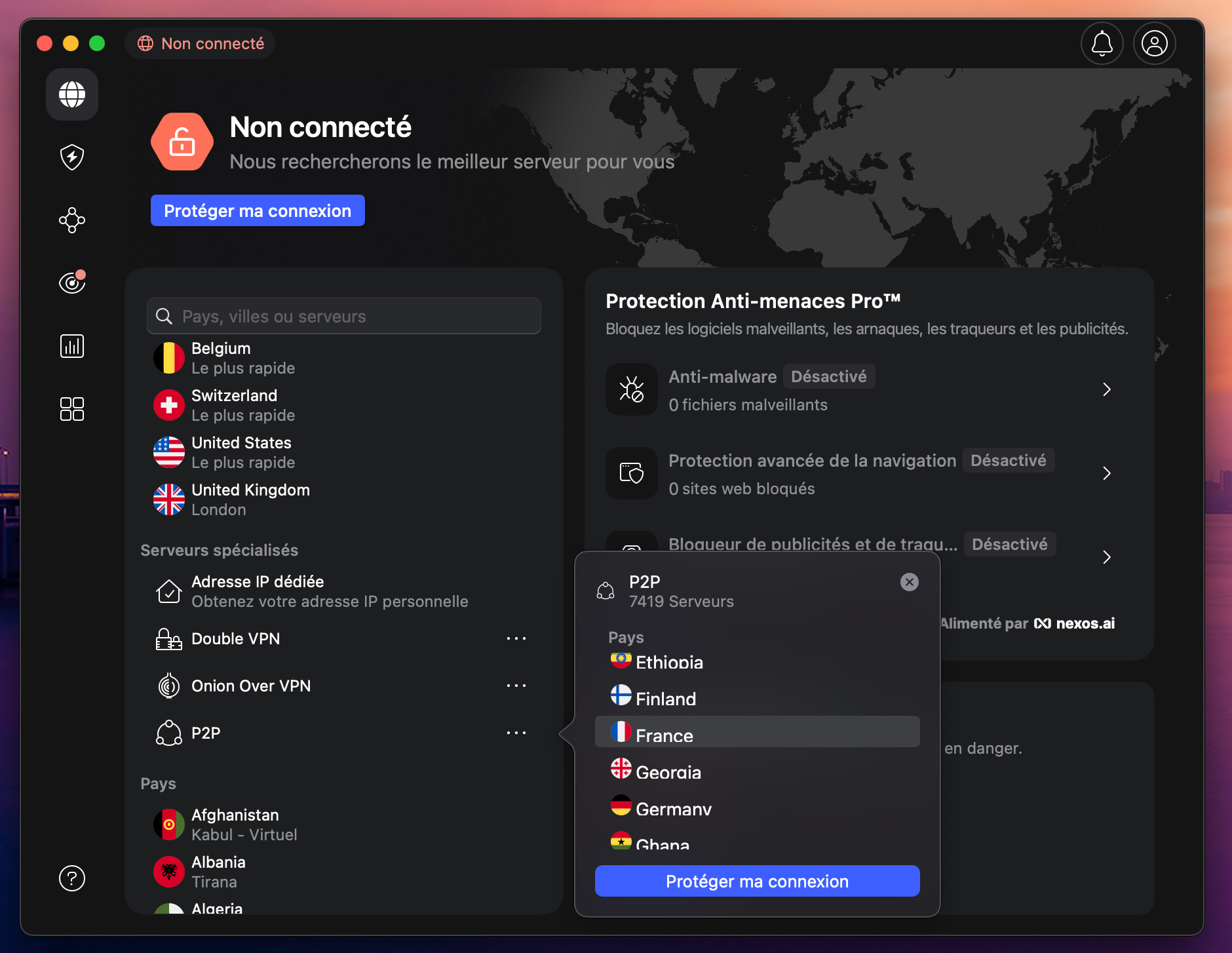
Task: Open the Onion Over VPN ellipsis options
Action: click(518, 686)
